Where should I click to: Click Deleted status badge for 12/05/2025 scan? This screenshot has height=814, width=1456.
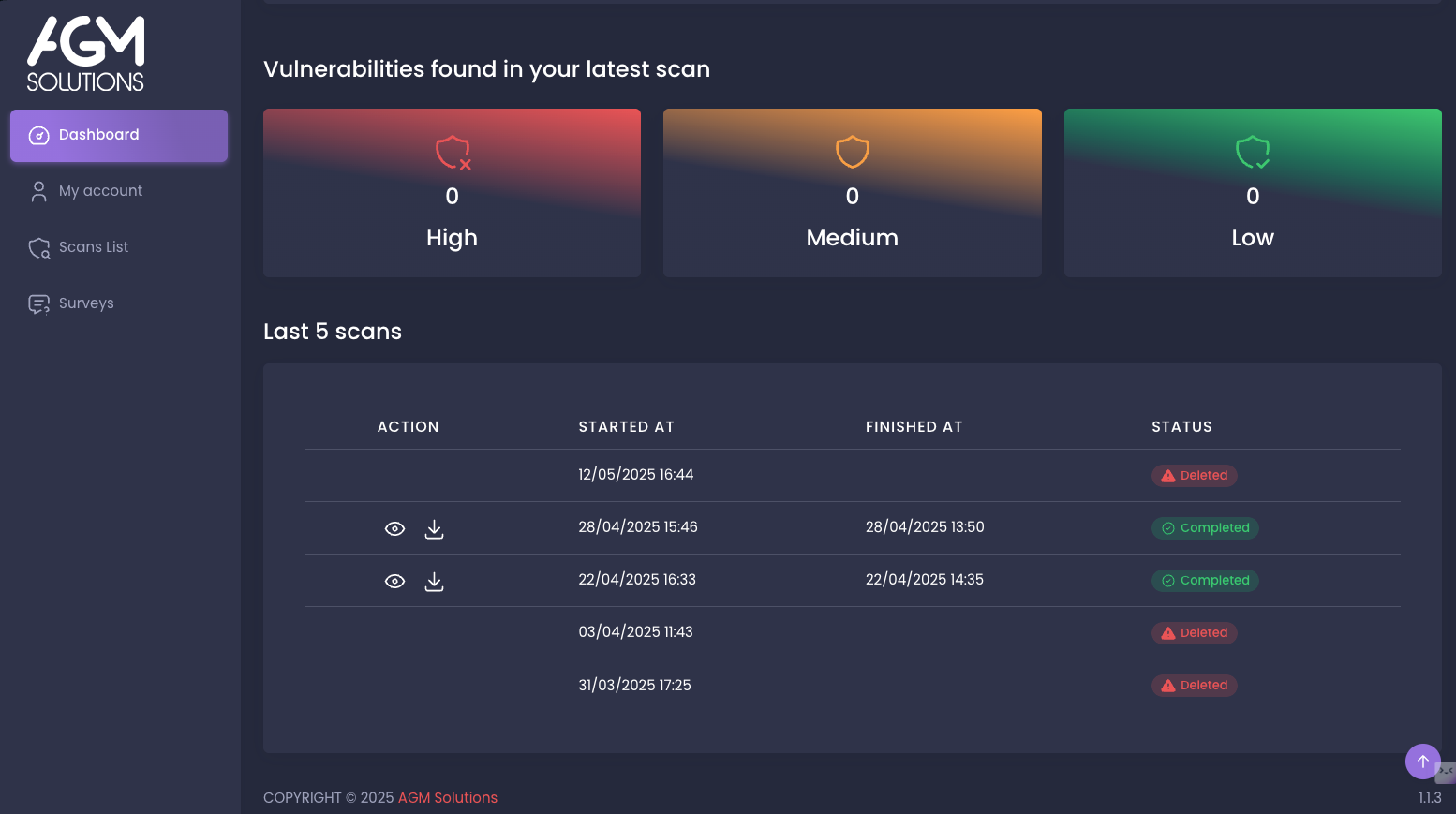coord(1194,476)
